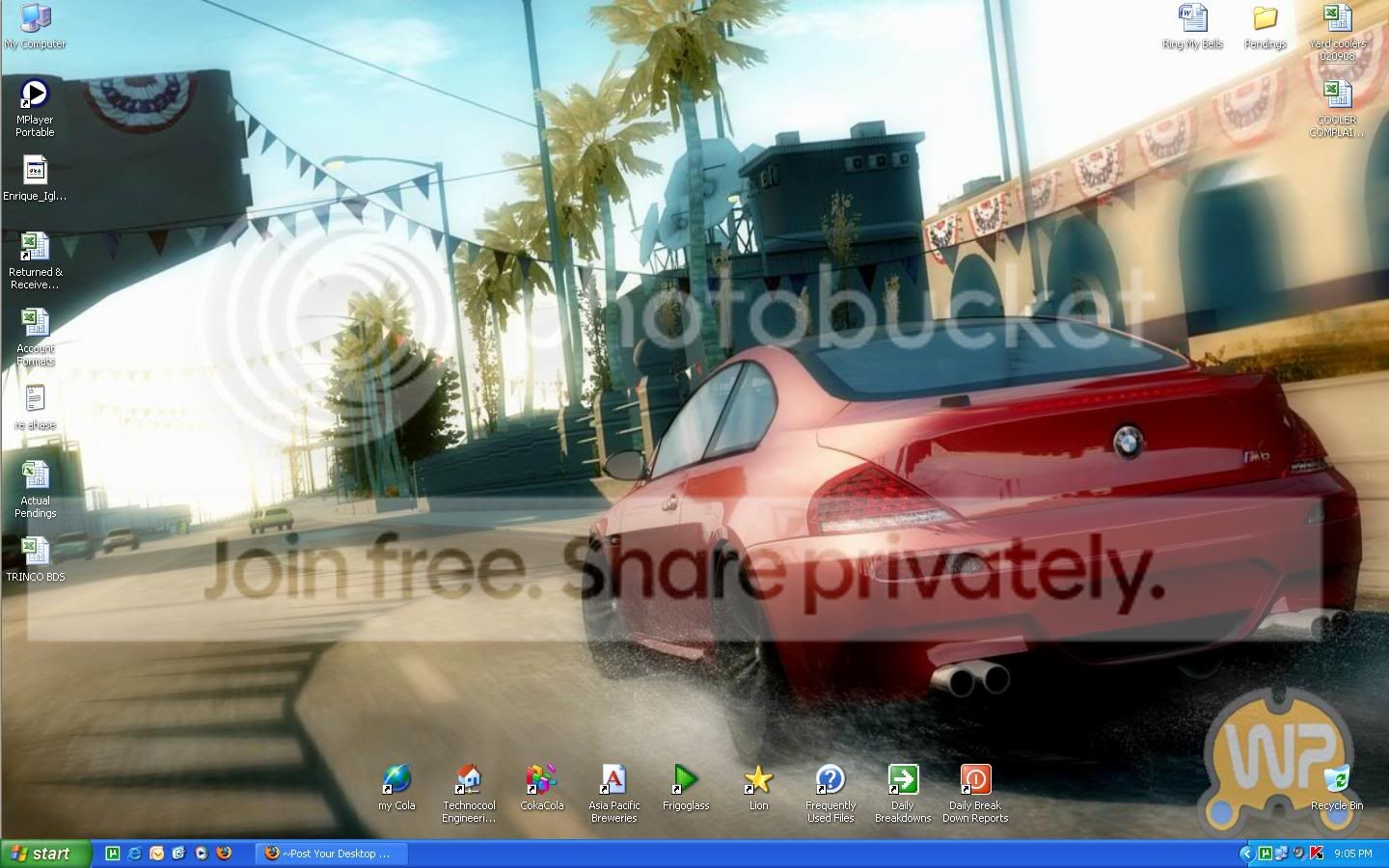Select the Enrique_Igl... file icon
1389x868 pixels.
(35, 178)
